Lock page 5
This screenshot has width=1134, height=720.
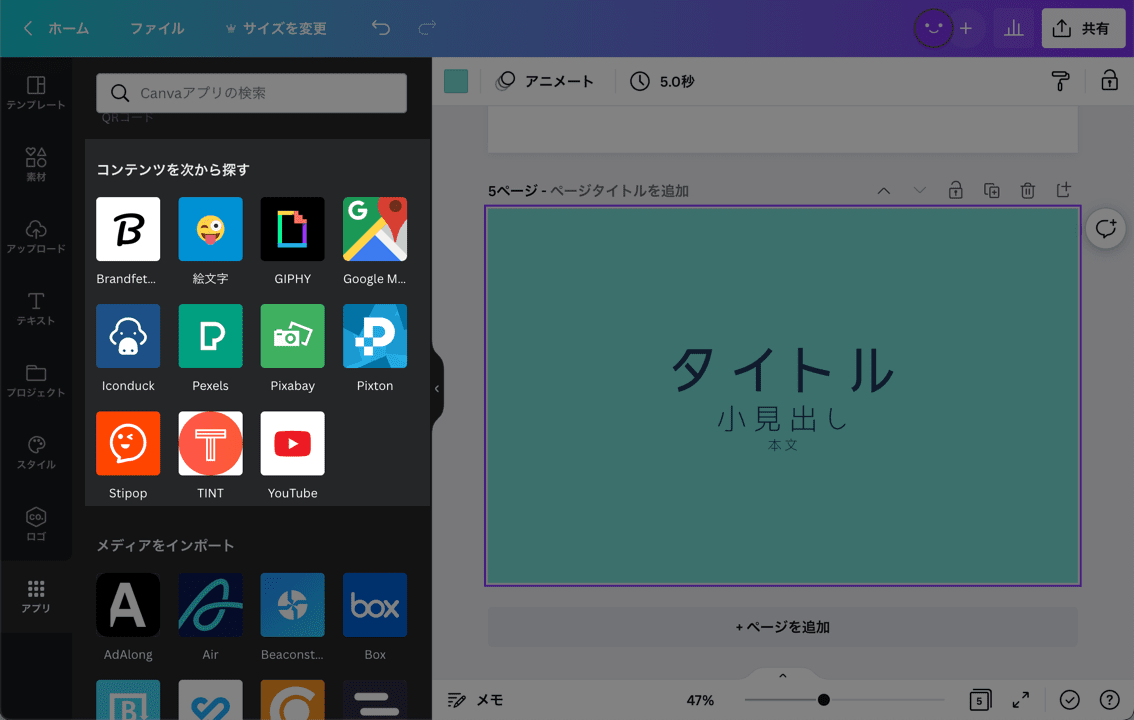(x=955, y=189)
